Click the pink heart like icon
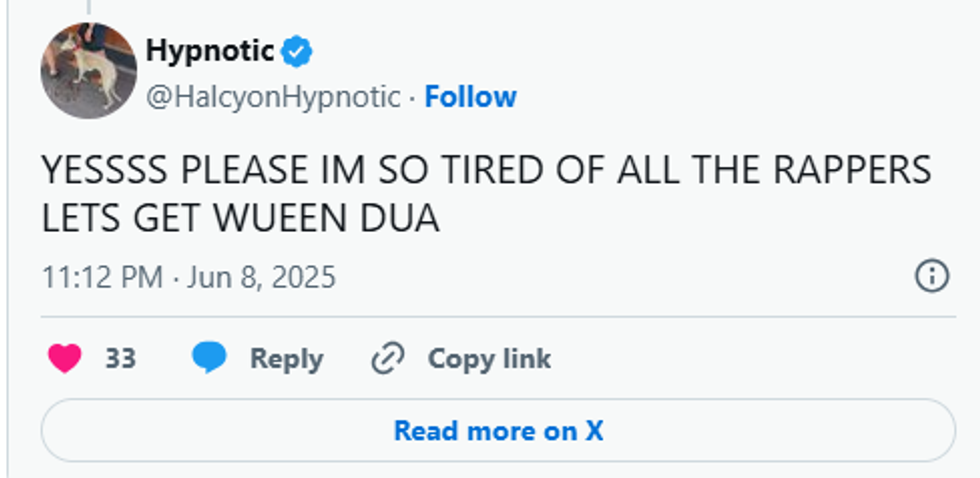Screen dimensions: 980x478 pyautogui.click(x=65, y=358)
